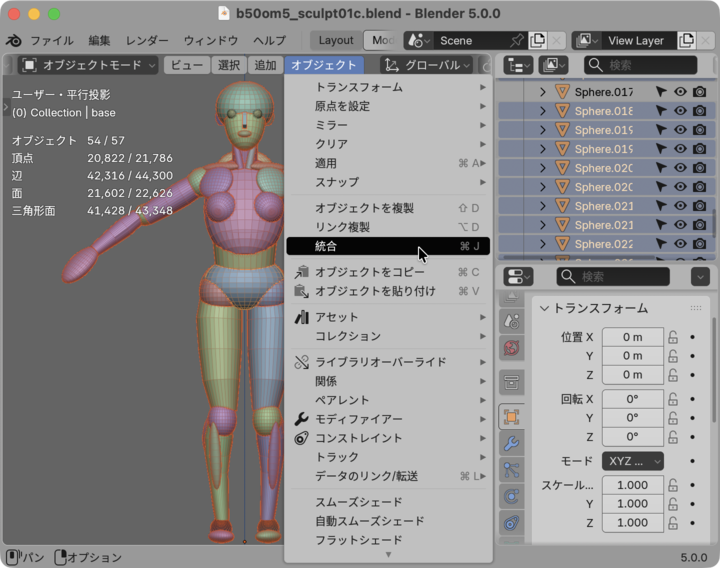Lock the 回転 X rotation field

coord(673,399)
